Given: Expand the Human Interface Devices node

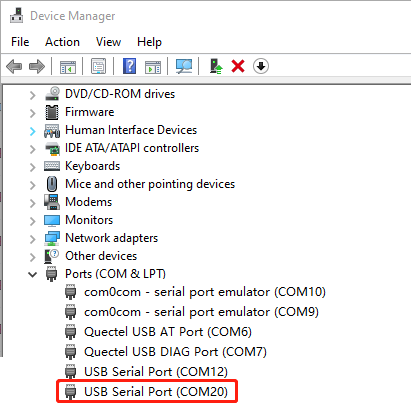Looking at the screenshot, I should tap(32, 131).
